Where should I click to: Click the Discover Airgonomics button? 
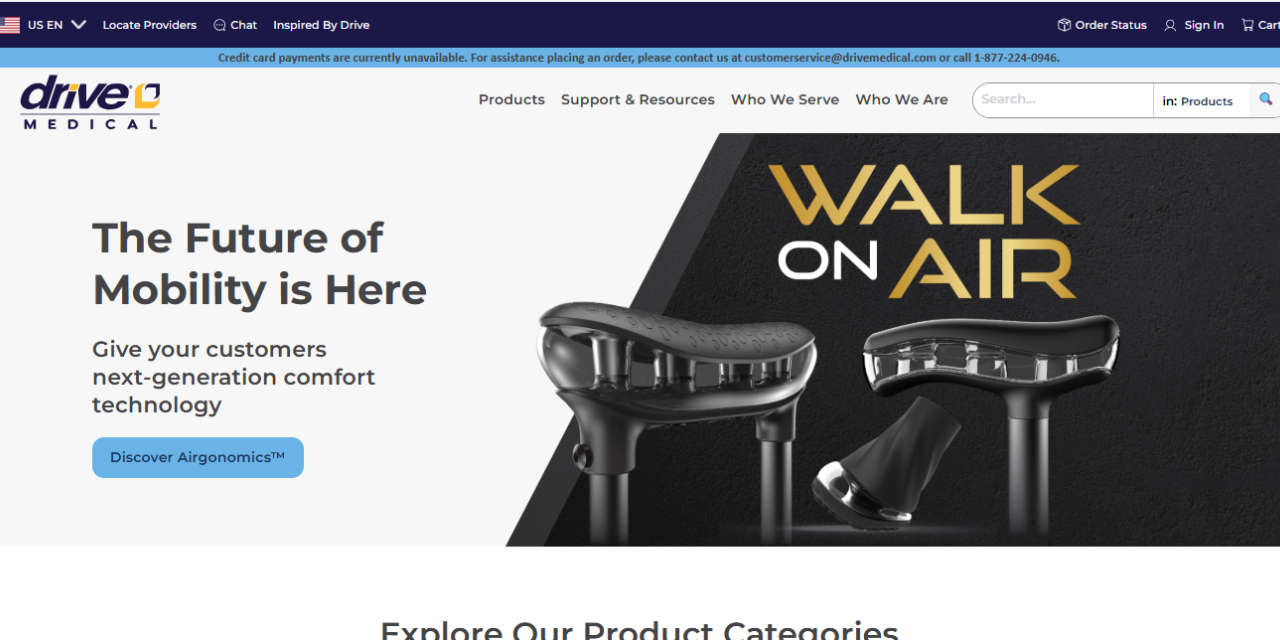[x=198, y=457]
